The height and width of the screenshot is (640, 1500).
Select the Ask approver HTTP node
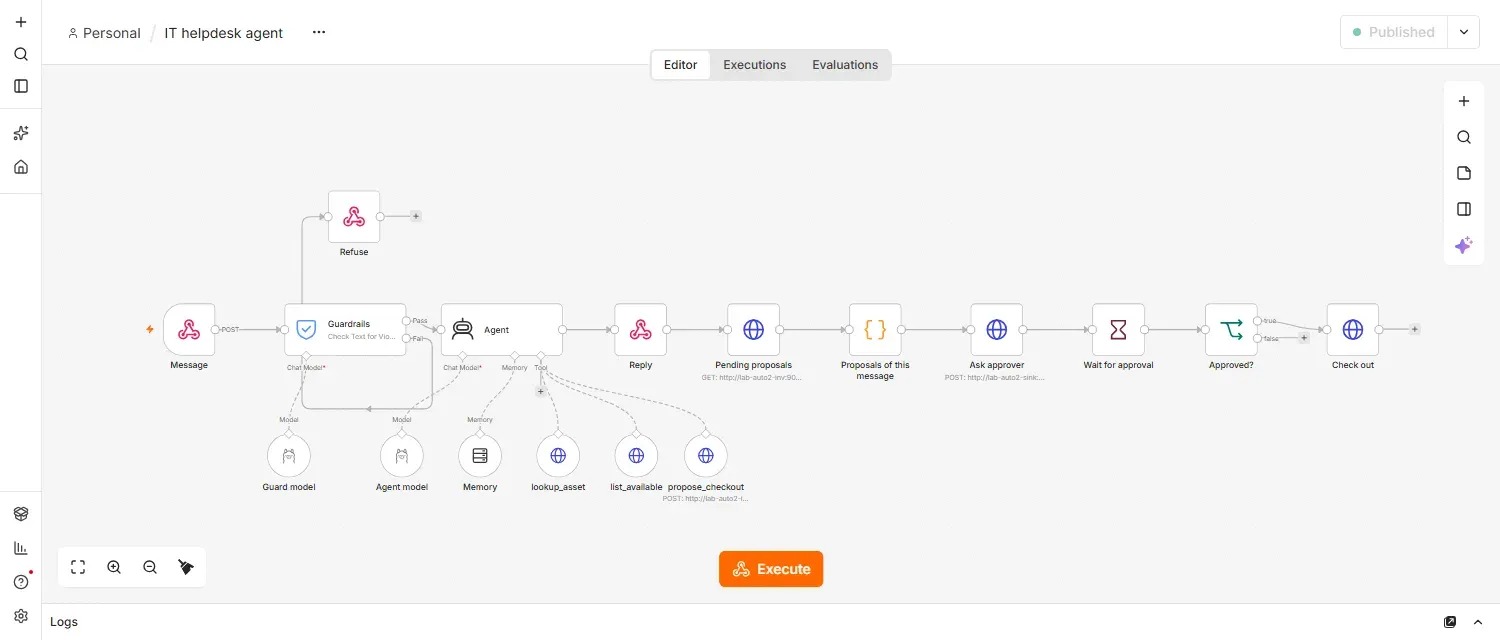coord(997,329)
